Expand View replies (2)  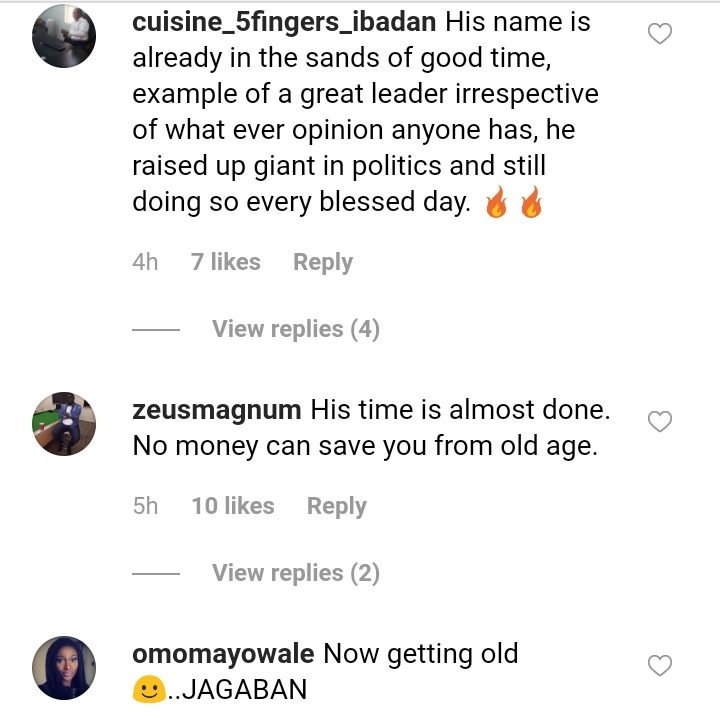pyautogui.click(x=295, y=573)
